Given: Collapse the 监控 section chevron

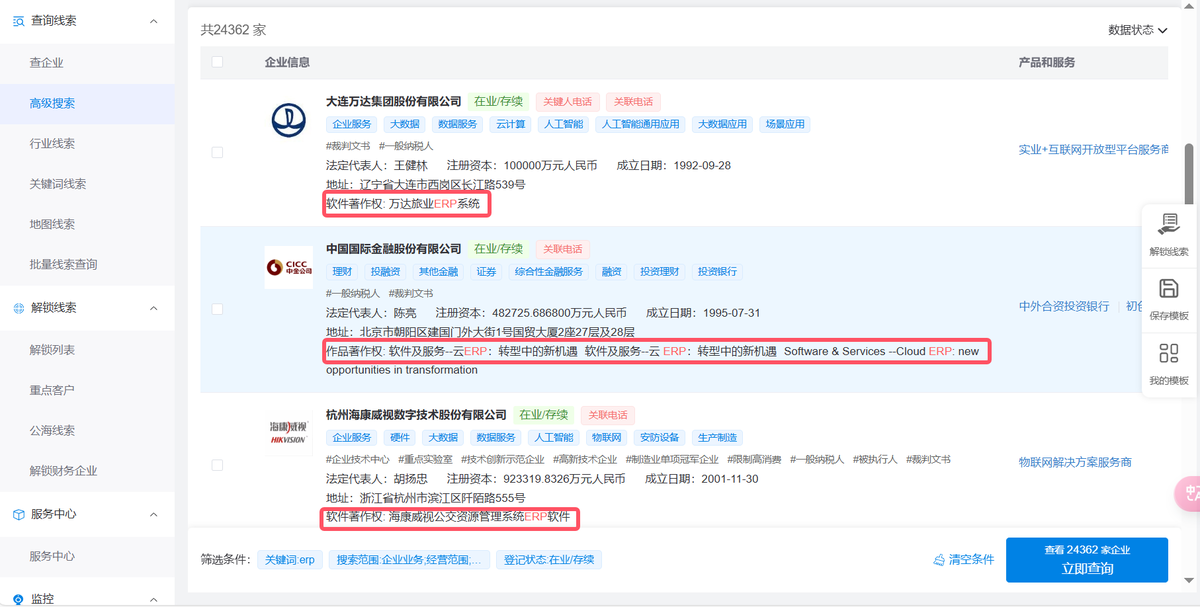Looking at the screenshot, I should (153, 599).
